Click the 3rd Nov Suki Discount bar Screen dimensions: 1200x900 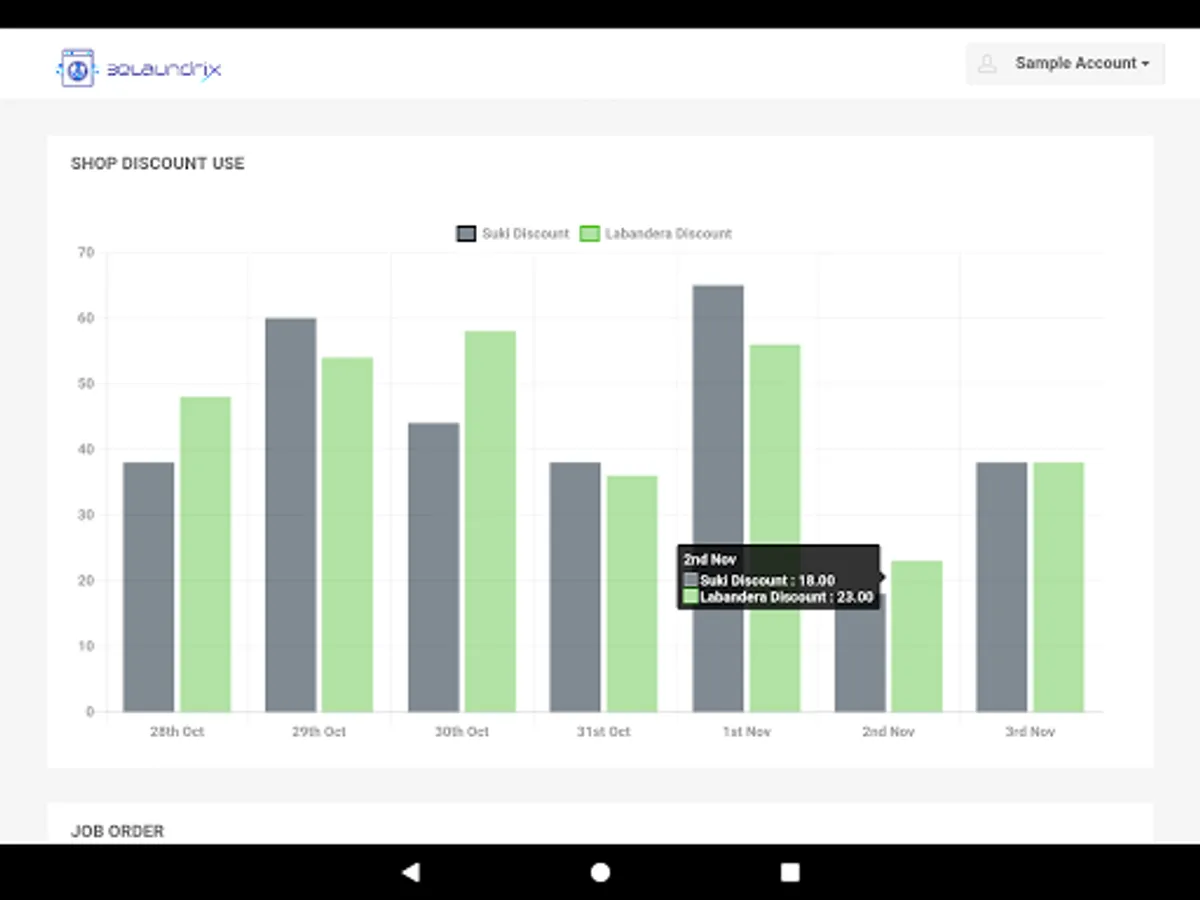(x=1002, y=587)
